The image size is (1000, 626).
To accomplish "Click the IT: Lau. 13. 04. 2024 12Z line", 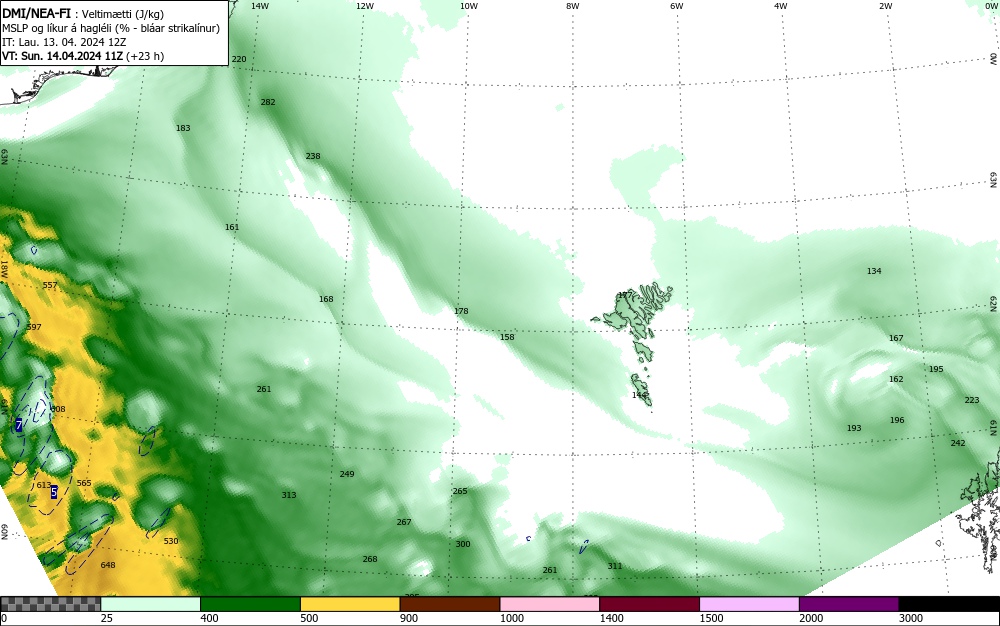I will click(64, 42).
